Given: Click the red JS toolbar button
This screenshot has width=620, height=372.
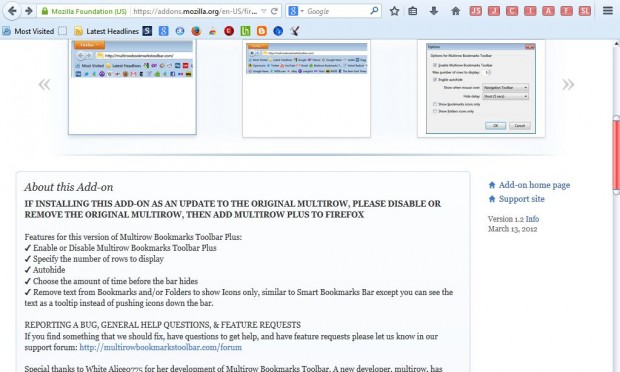Looking at the screenshot, I should (476, 11).
